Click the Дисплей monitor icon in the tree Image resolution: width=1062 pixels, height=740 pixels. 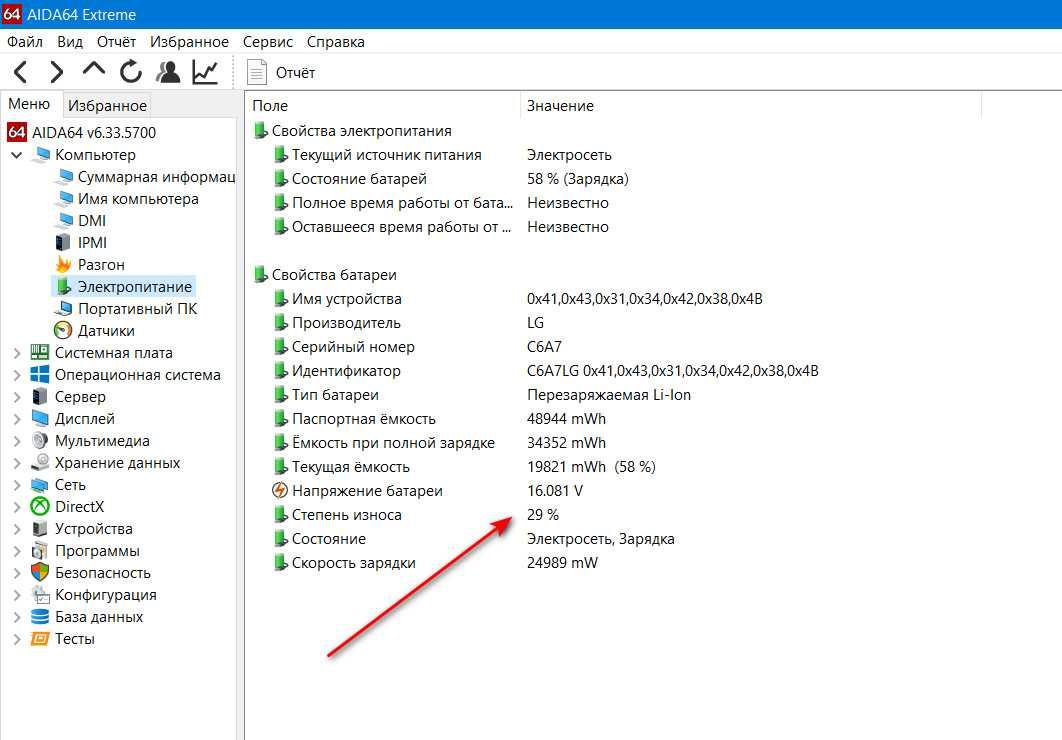pyautogui.click(x=40, y=418)
